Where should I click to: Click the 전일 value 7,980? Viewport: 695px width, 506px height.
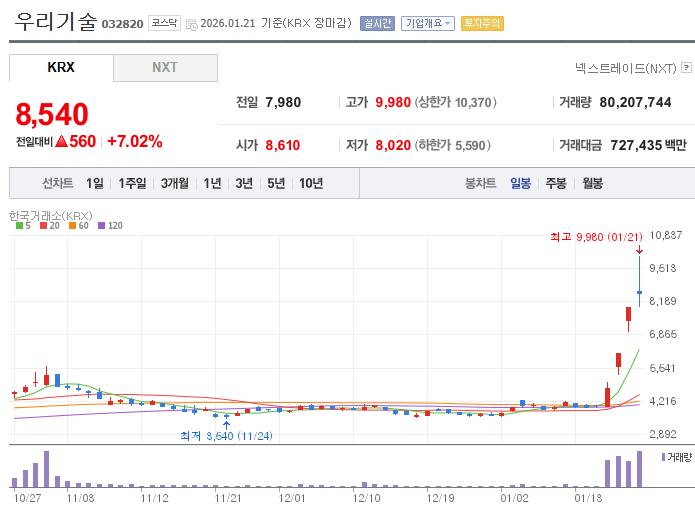coord(283,102)
